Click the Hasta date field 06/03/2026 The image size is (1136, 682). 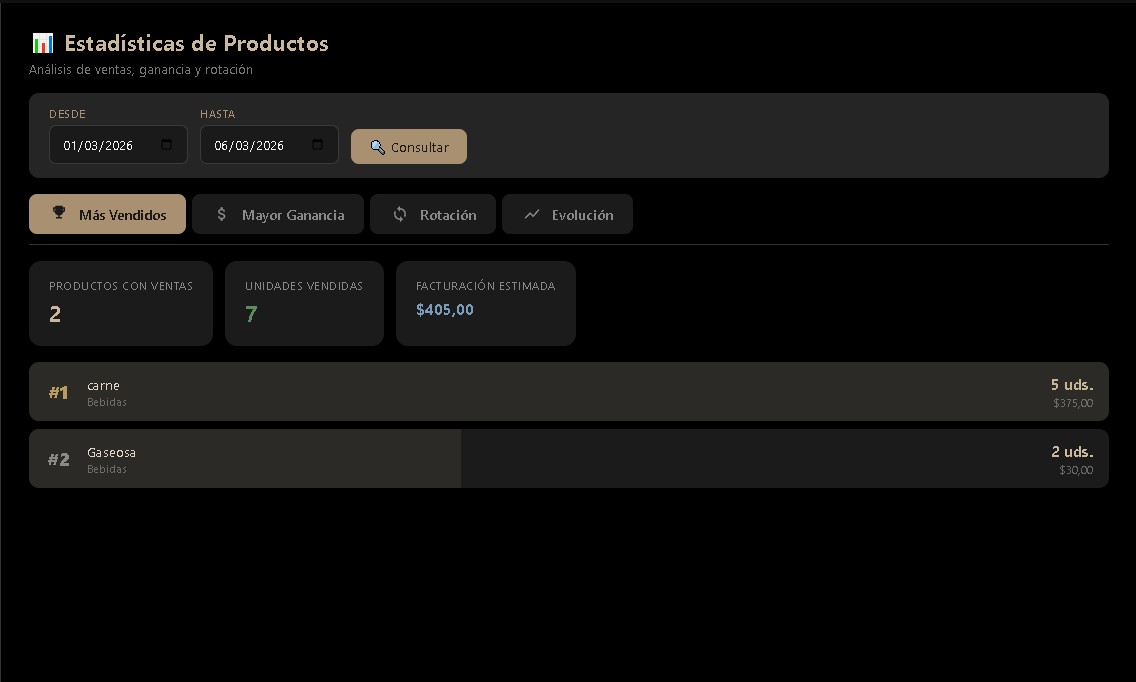pyautogui.click(x=249, y=145)
